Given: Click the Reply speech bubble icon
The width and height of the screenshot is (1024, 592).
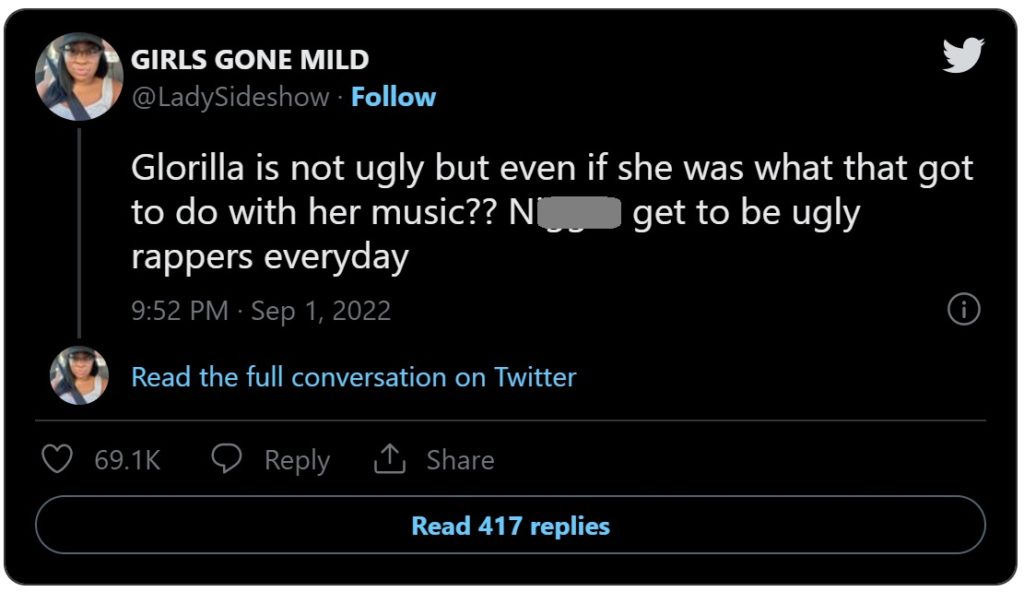Looking at the screenshot, I should click(x=229, y=460).
